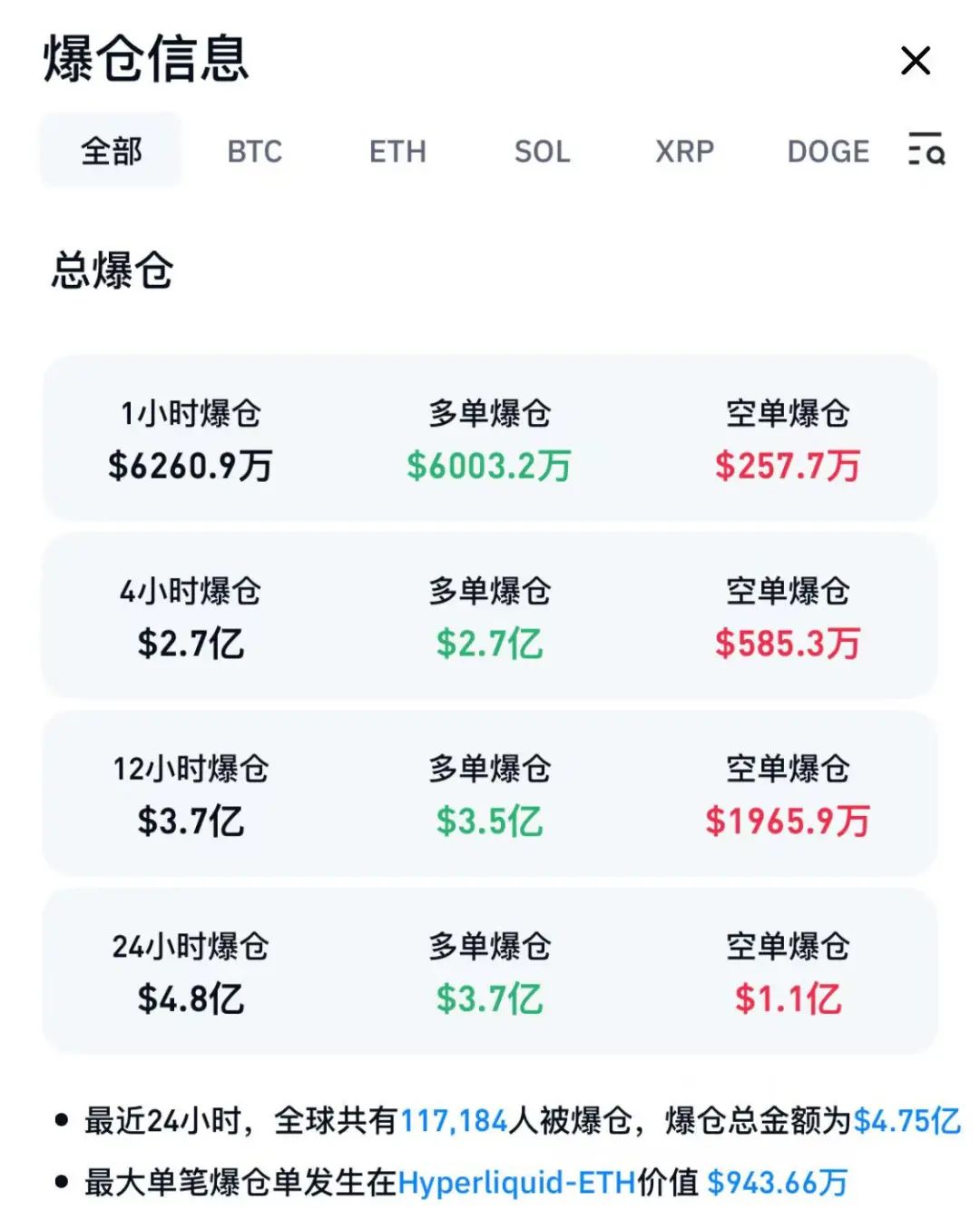Click the 1小时爆仓 total $6260.9万
Screen dimensions: 980x1230
tap(191, 466)
